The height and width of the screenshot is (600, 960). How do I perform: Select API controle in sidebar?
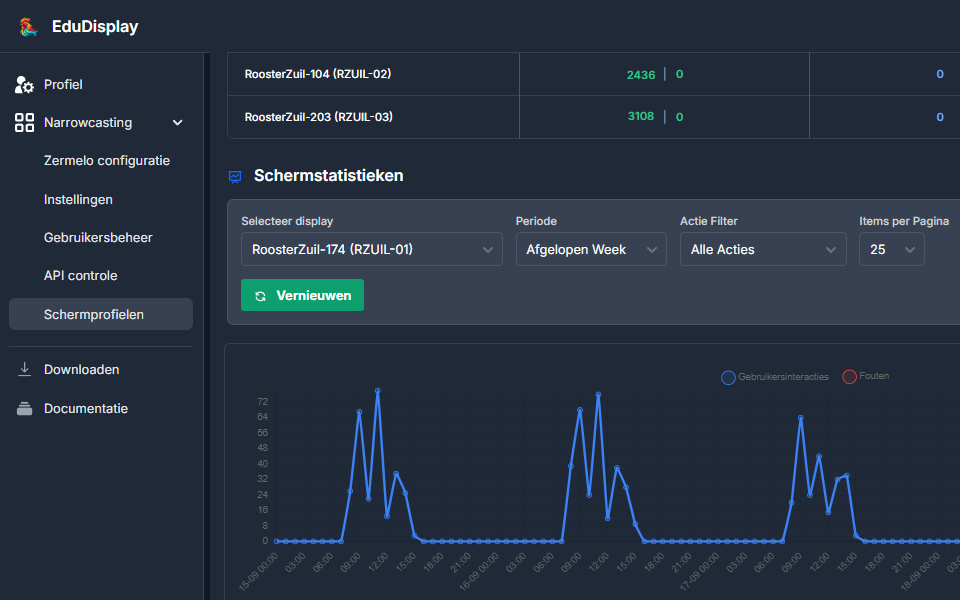(81, 276)
